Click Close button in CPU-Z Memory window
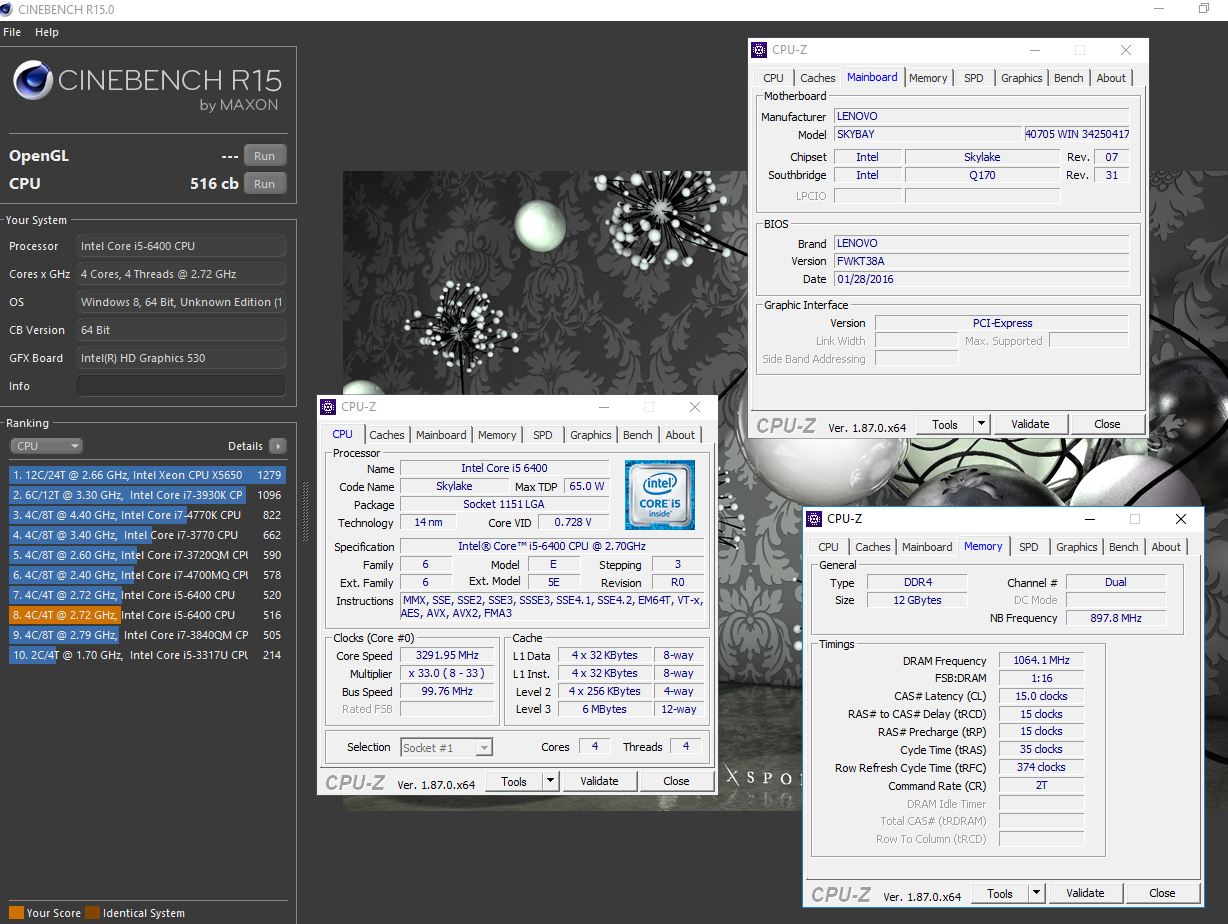This screenshot has width=1228, height=924. 1162,894
